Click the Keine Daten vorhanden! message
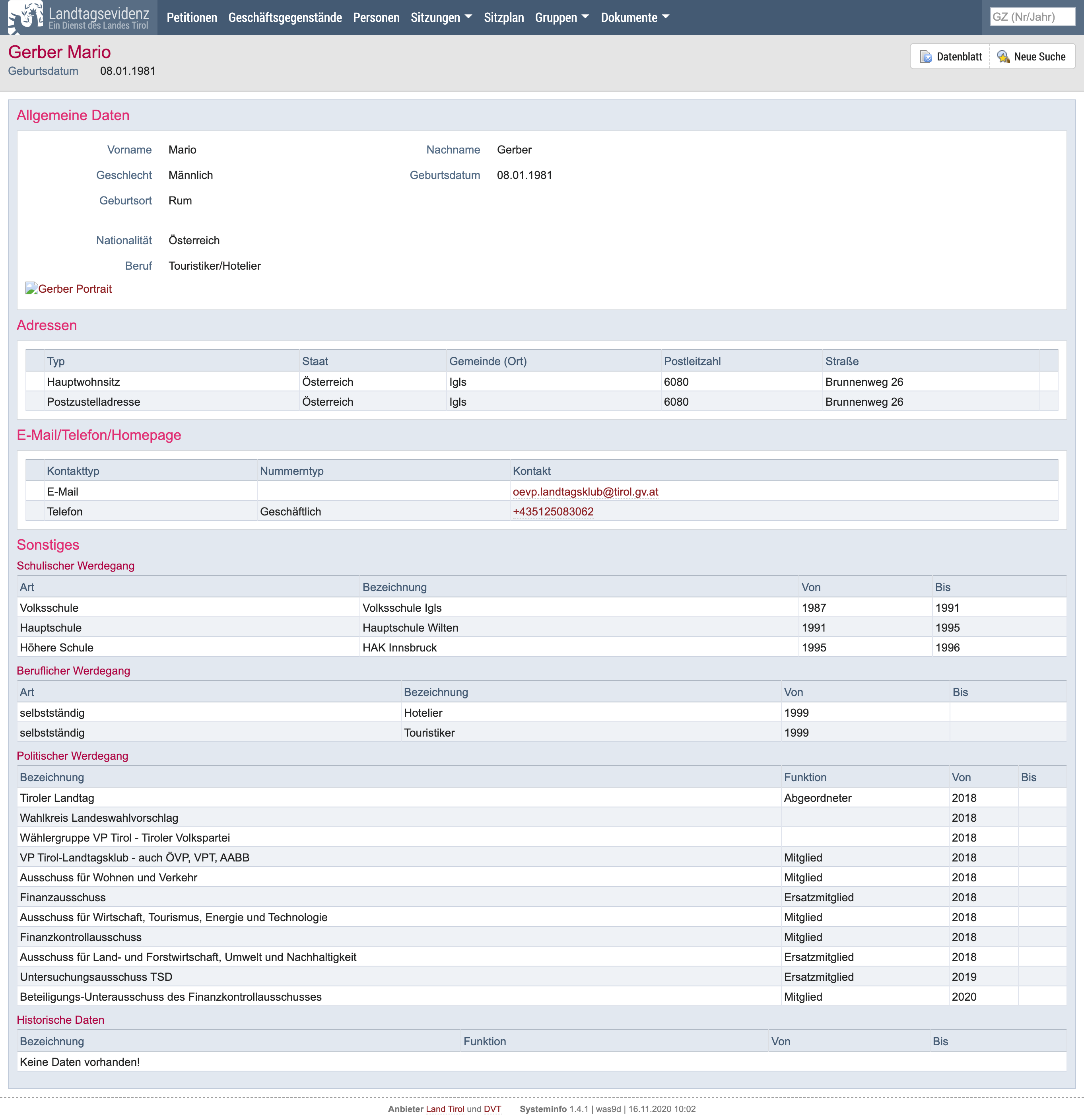The width and height of the screenshot is (1084, 1120). point(80,1062)
